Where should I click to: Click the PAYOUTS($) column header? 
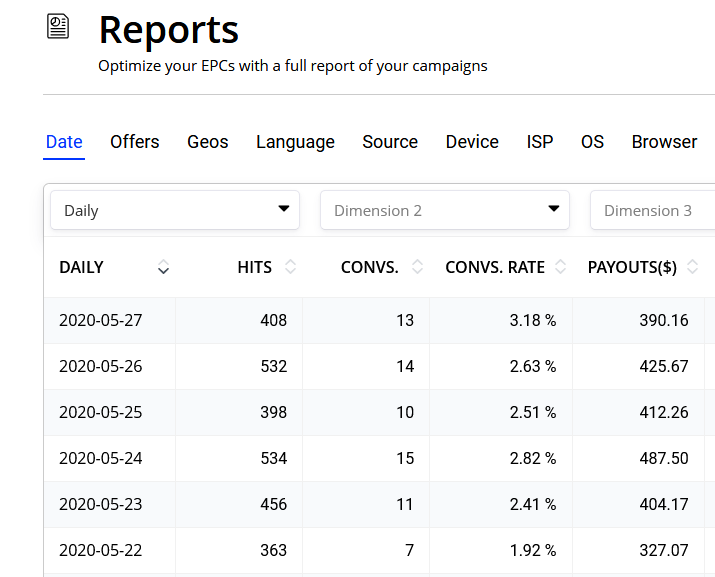[x=632, y=267]
